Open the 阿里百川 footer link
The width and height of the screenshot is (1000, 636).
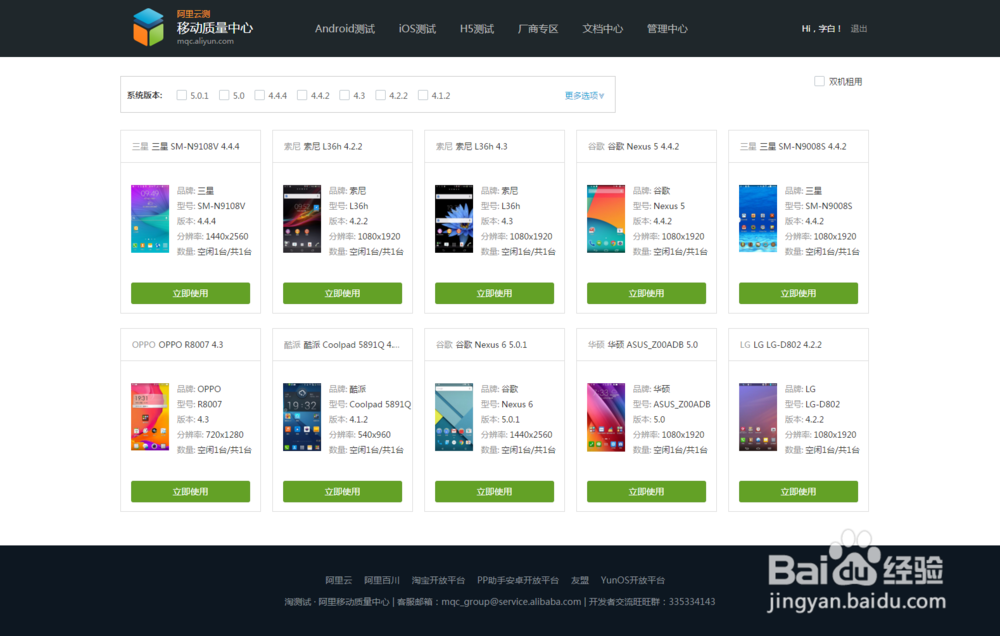point(381,580)
